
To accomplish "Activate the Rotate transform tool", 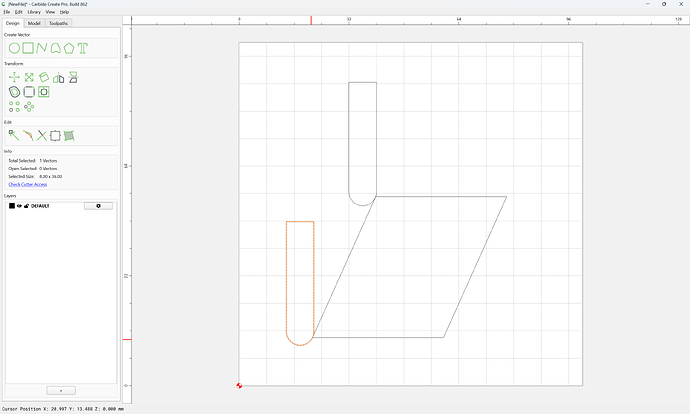I will click(x=44, y=77).
